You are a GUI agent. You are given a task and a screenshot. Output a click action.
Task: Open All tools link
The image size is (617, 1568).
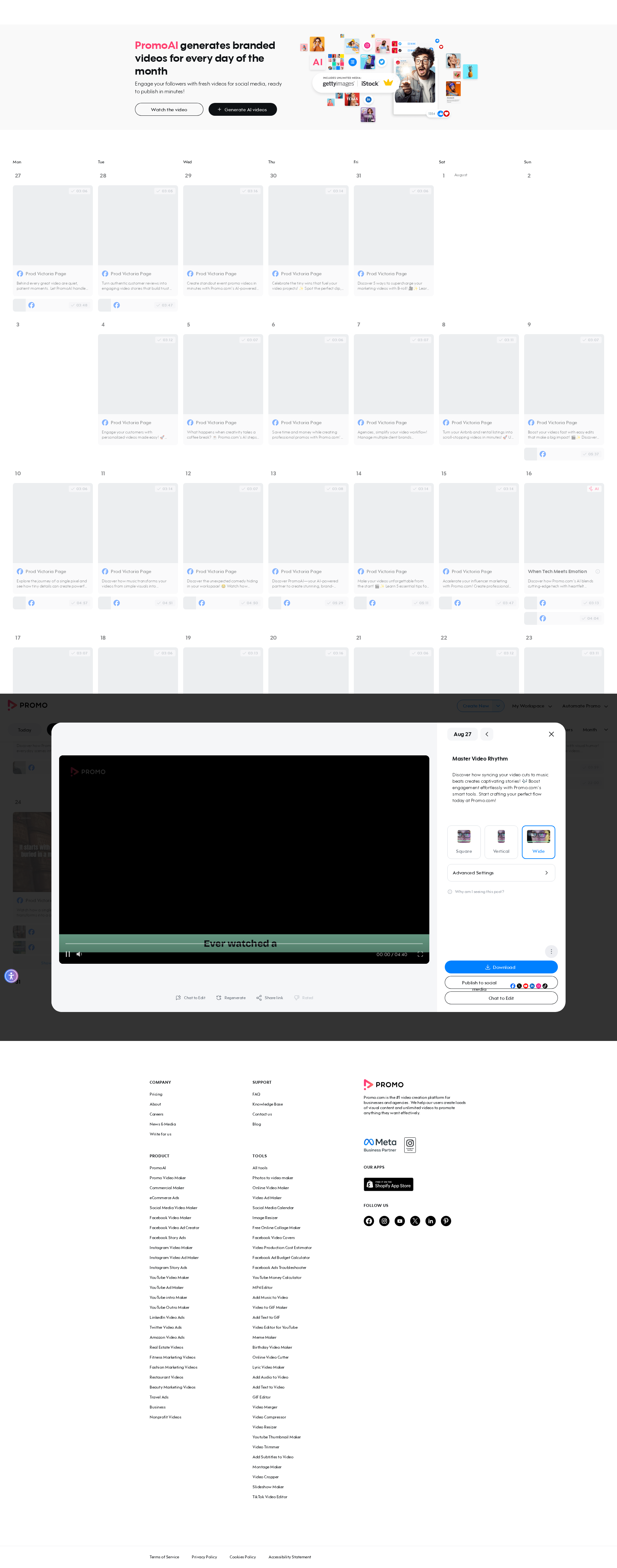point(260,1168)
